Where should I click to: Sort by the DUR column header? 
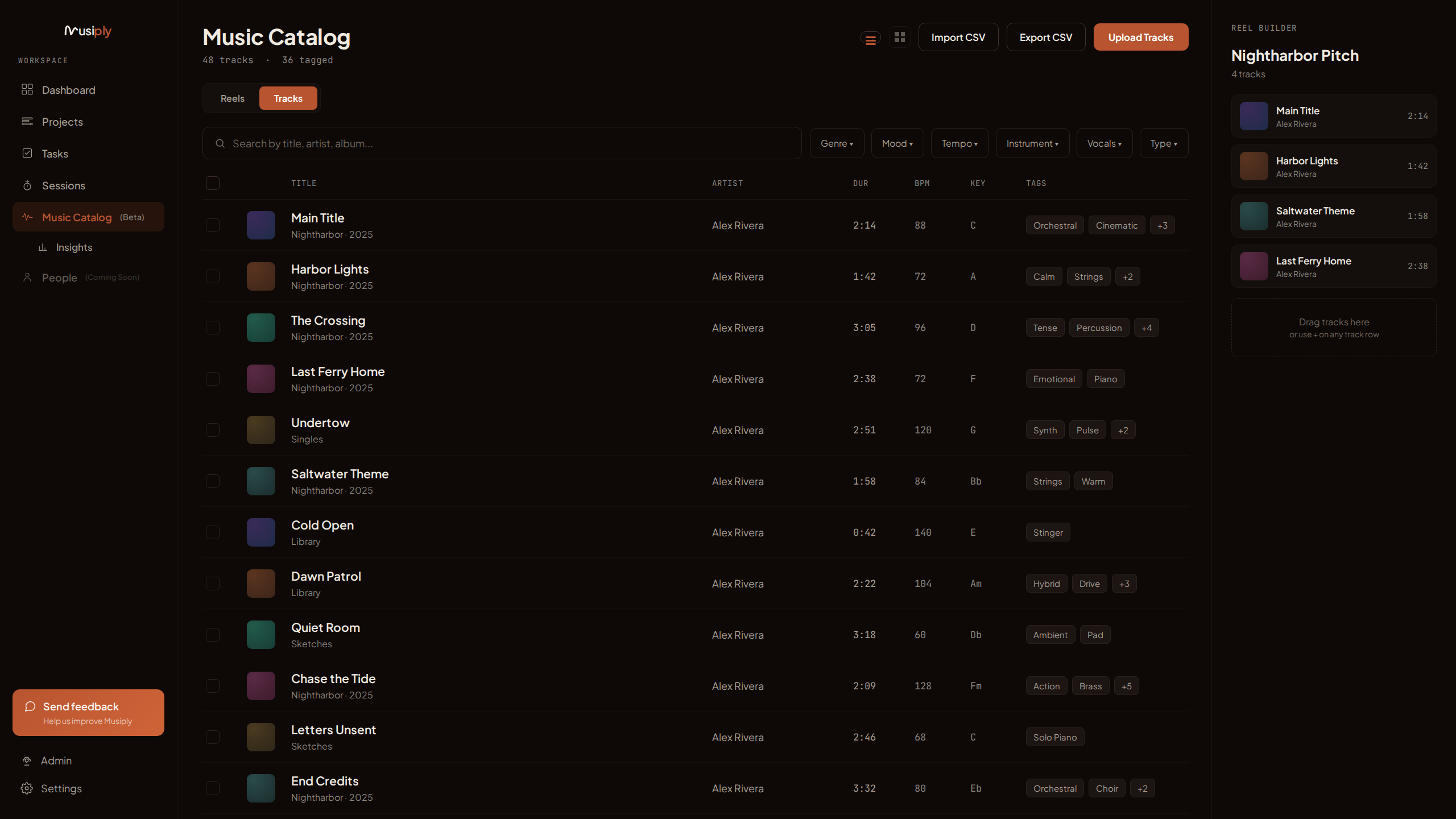(x=861, y=183)
